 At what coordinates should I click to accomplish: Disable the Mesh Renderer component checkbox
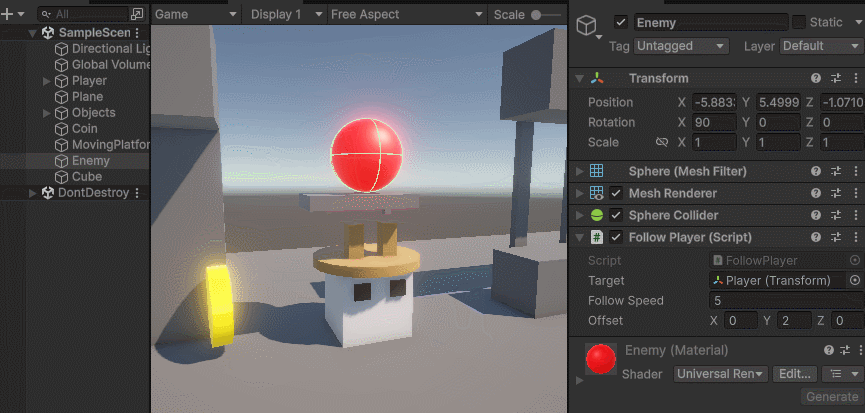pyautogui.click(x=616, y=194)
